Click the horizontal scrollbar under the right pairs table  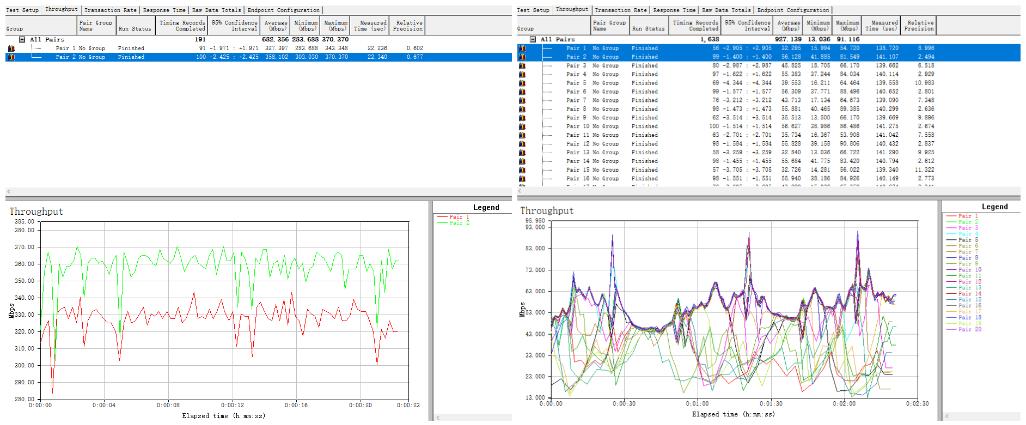click(x=760, y=190)
